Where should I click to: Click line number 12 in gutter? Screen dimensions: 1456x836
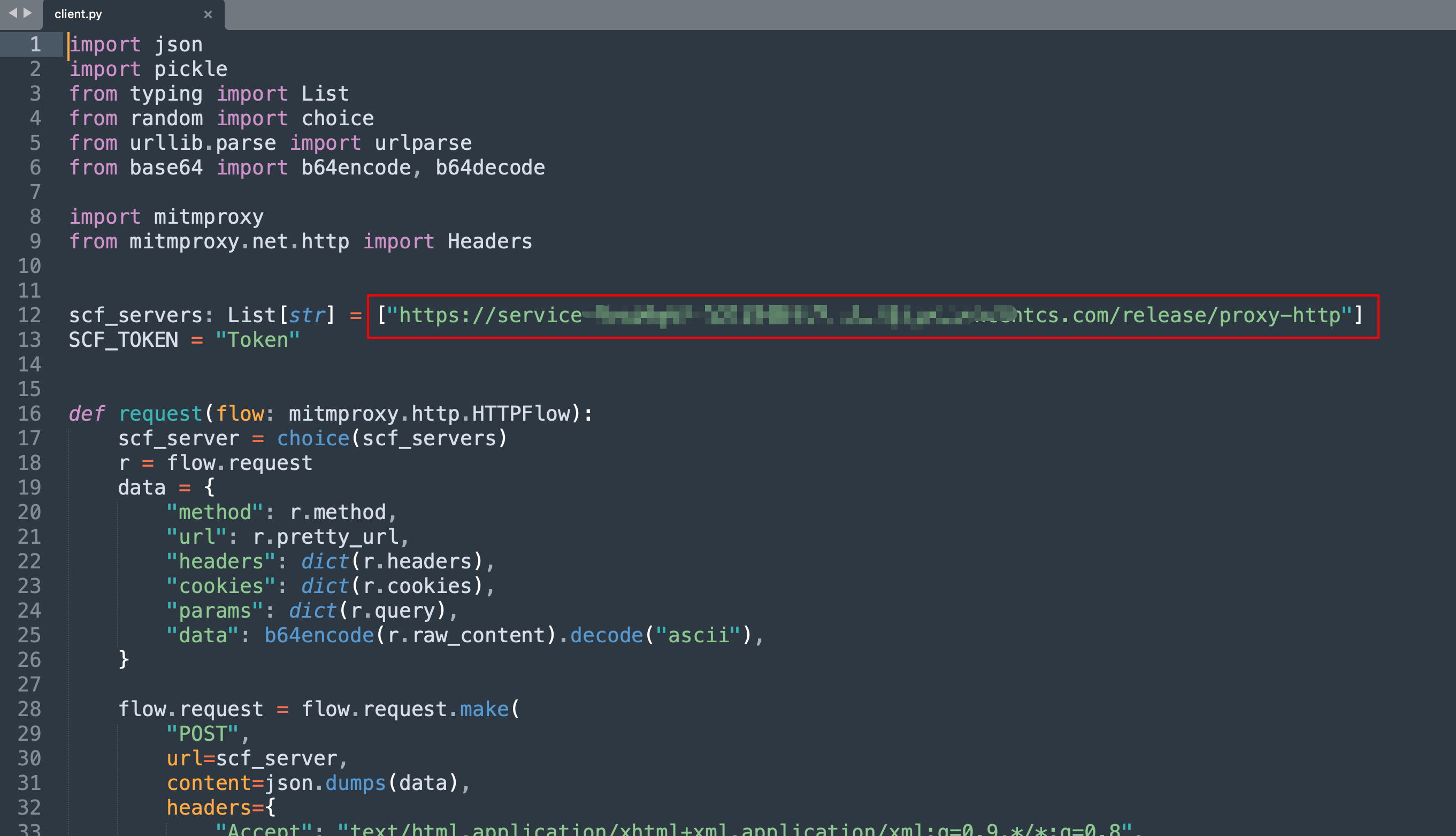tap(29, 315)
